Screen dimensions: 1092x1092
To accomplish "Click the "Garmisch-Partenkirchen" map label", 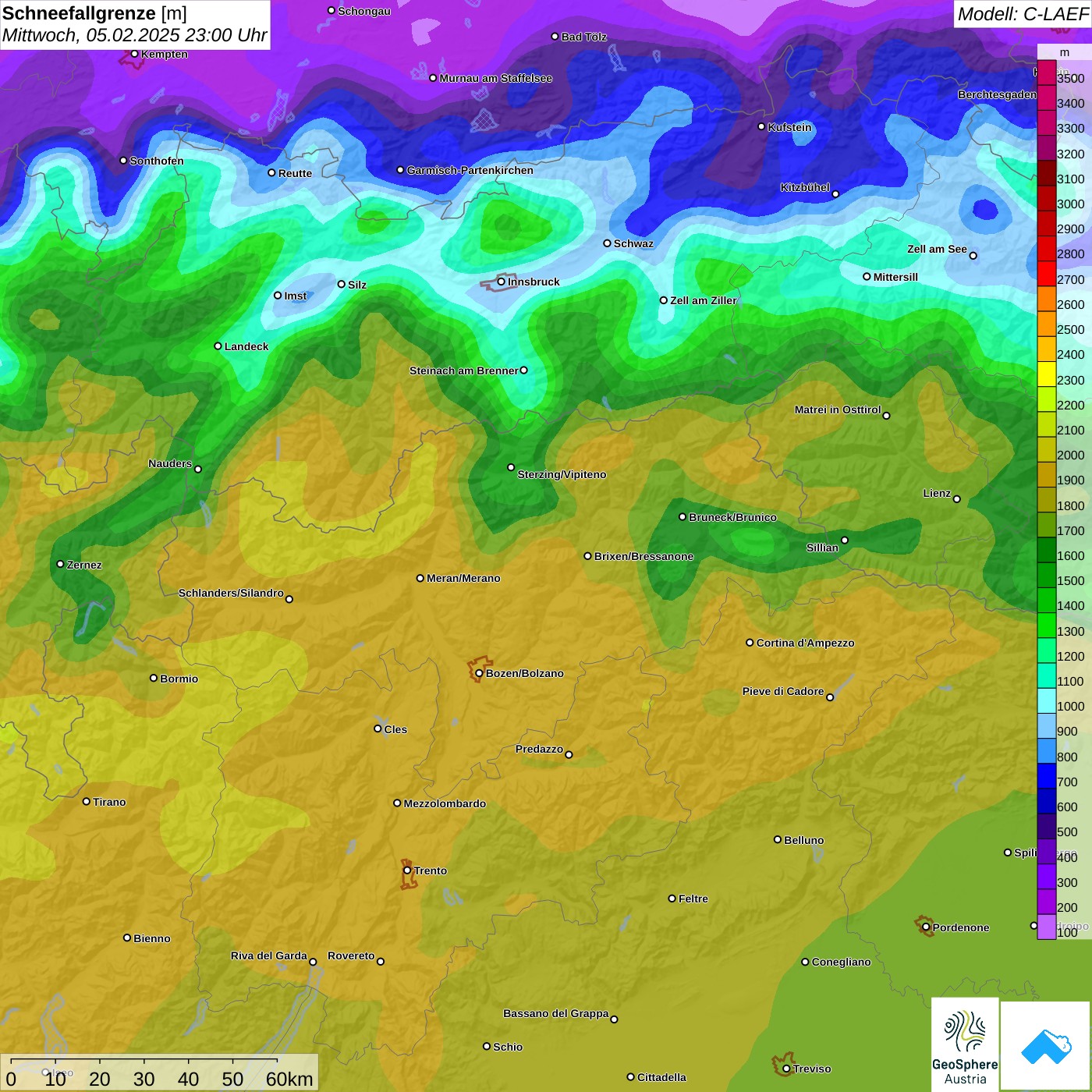I will pos(470,170).
